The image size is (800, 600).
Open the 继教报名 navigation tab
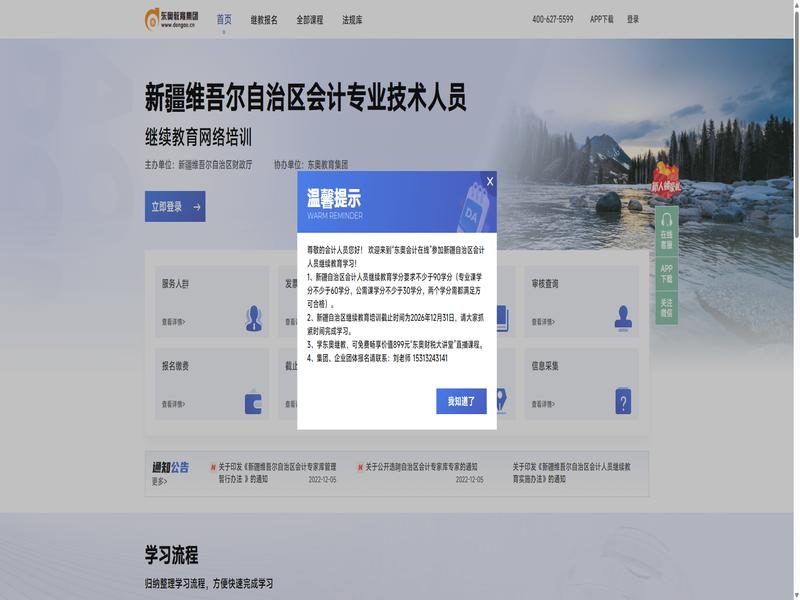tap(264, 19)
